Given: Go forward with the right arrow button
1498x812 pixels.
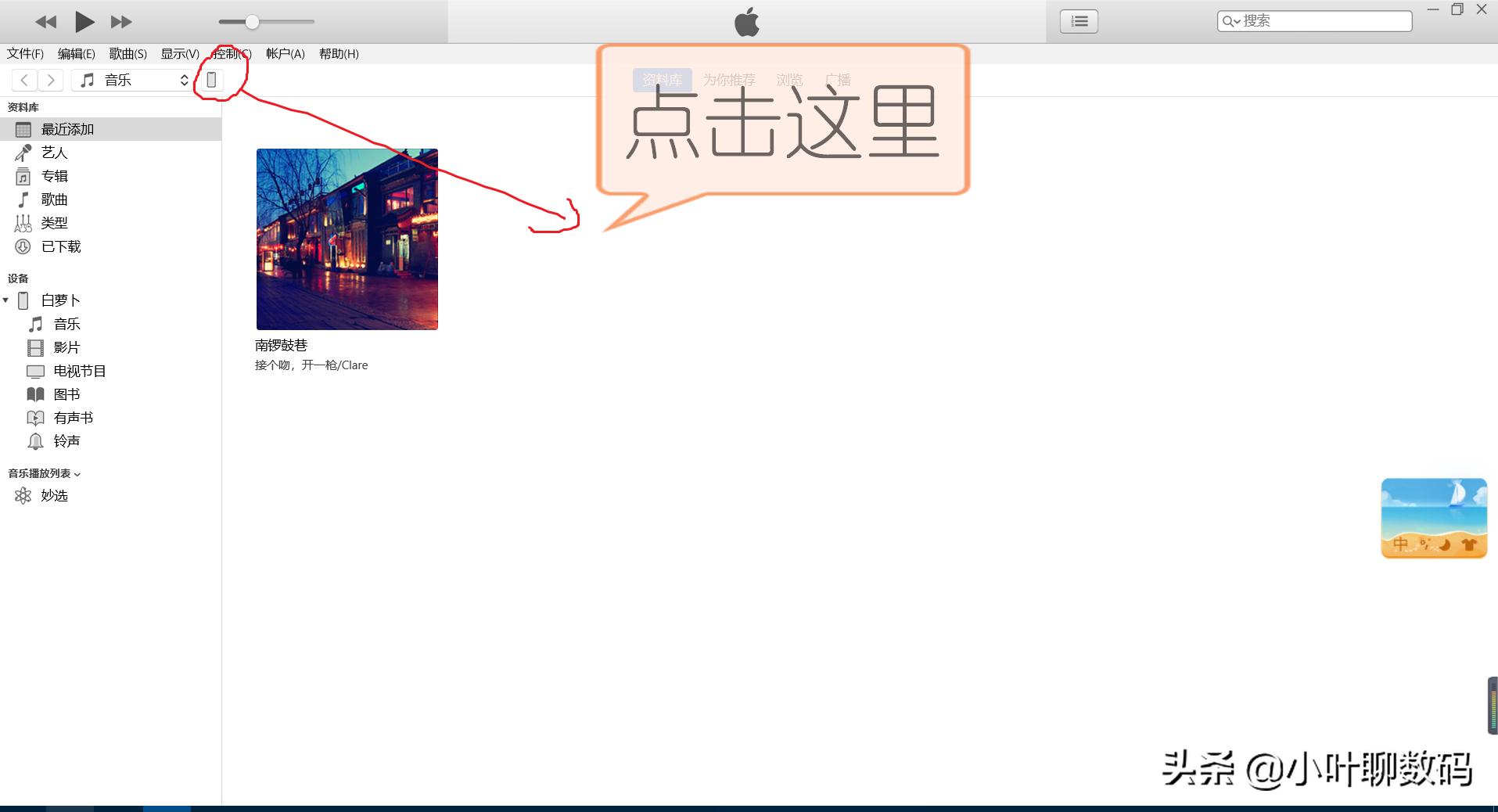Looking at the screenshot, I should point(51,80).
